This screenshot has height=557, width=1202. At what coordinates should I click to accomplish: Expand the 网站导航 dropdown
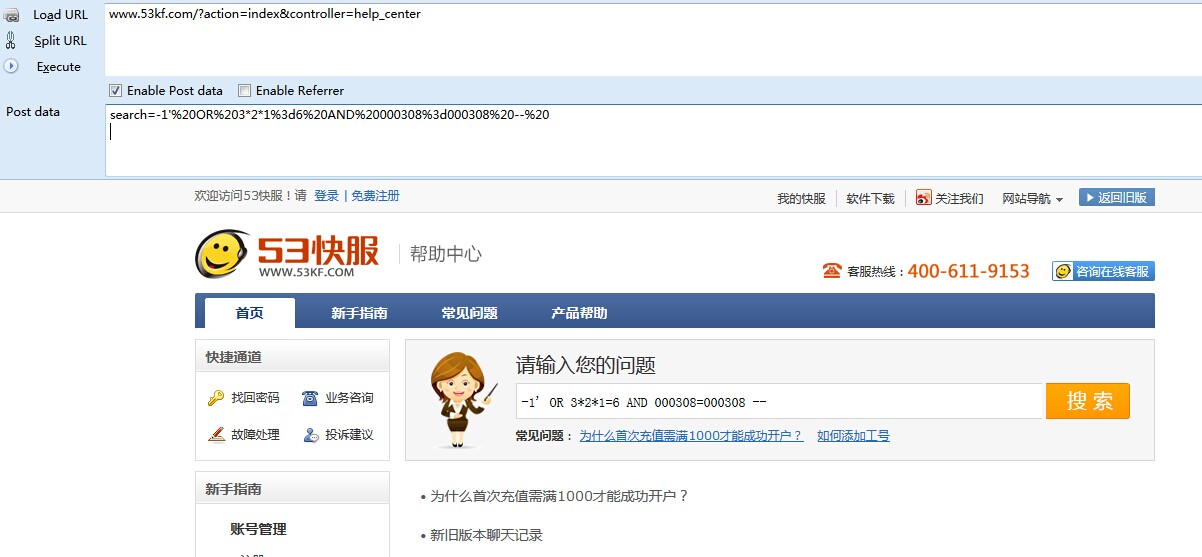coord(1032,198)
